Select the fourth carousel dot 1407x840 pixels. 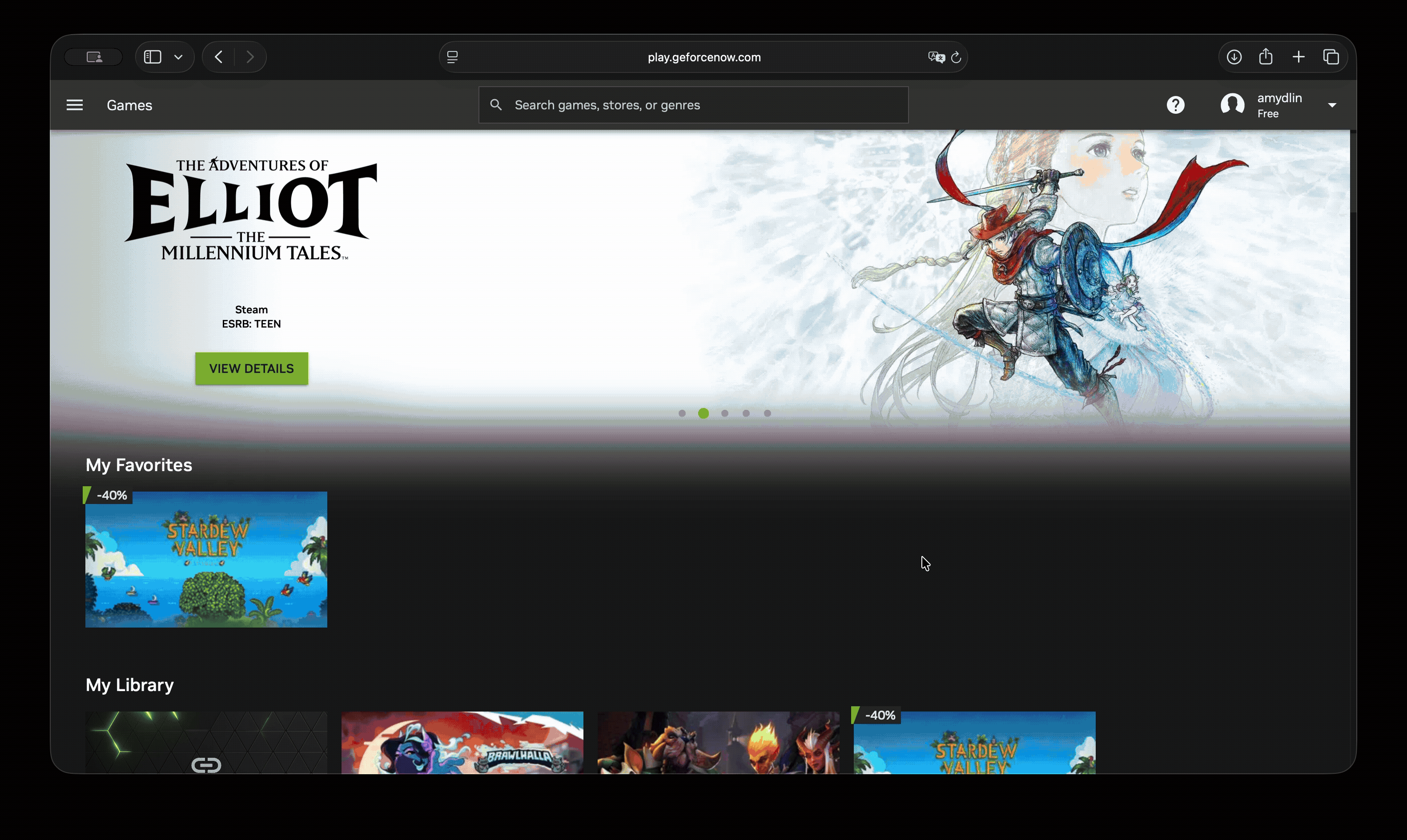746,413
